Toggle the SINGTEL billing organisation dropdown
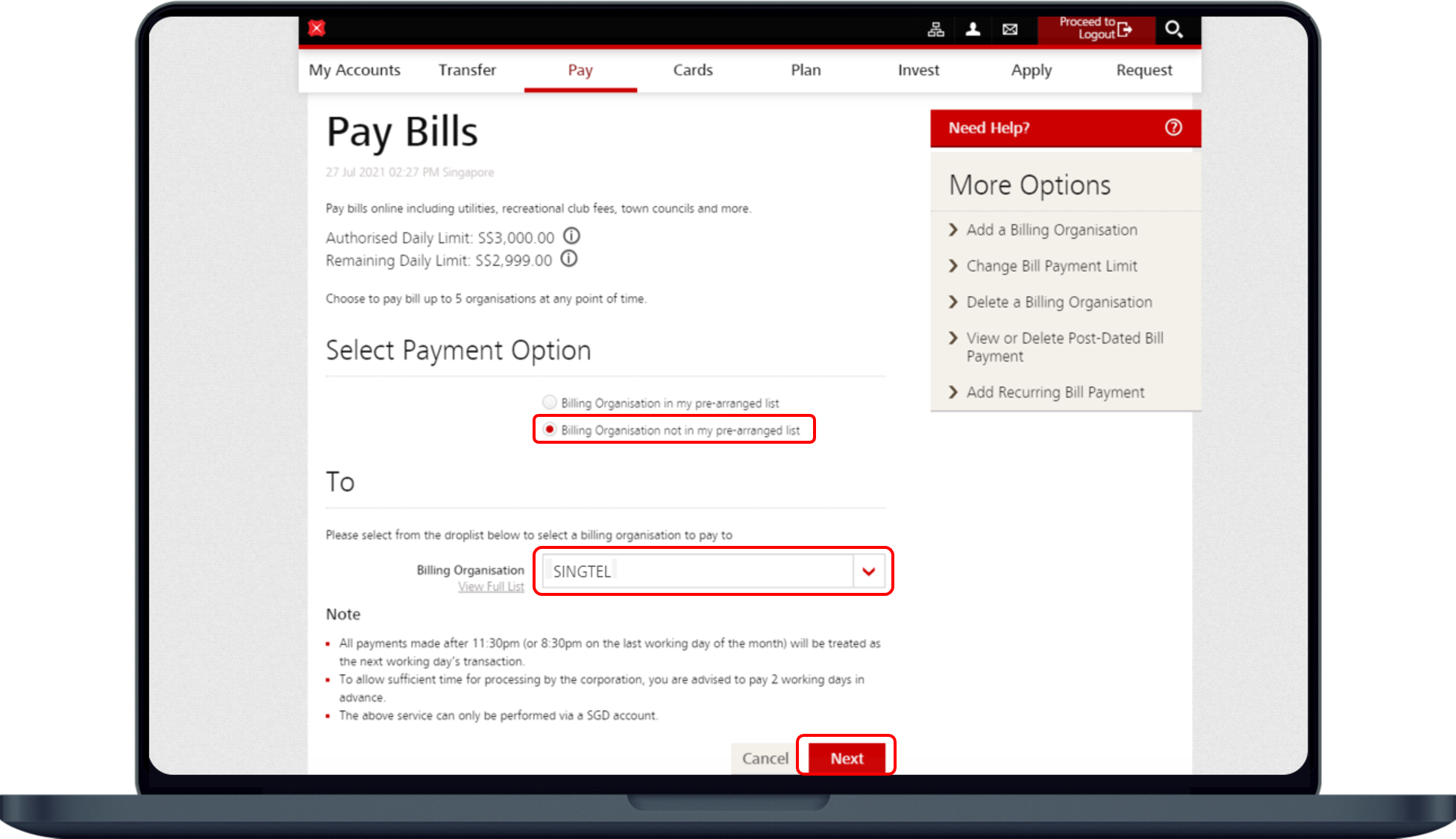 tap(868, 570)
